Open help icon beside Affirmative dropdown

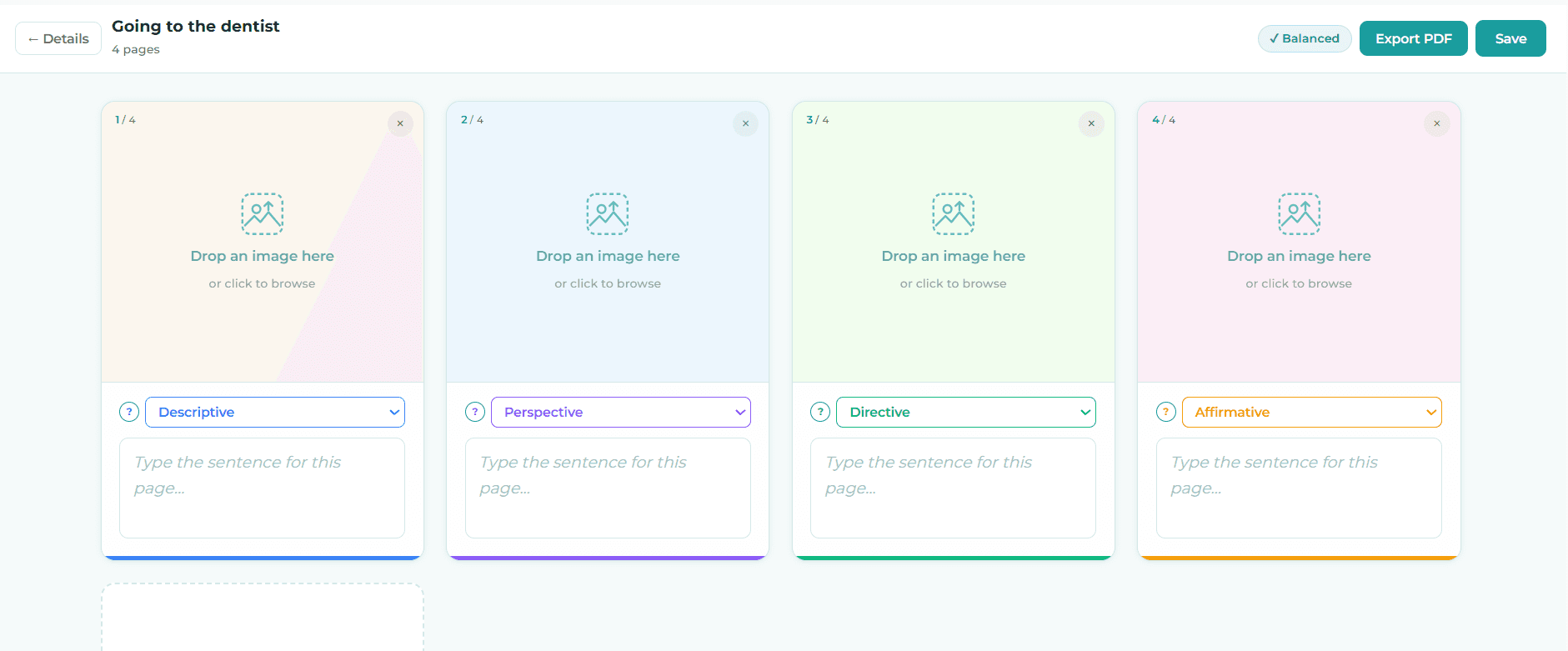[x=1166, y=412]
